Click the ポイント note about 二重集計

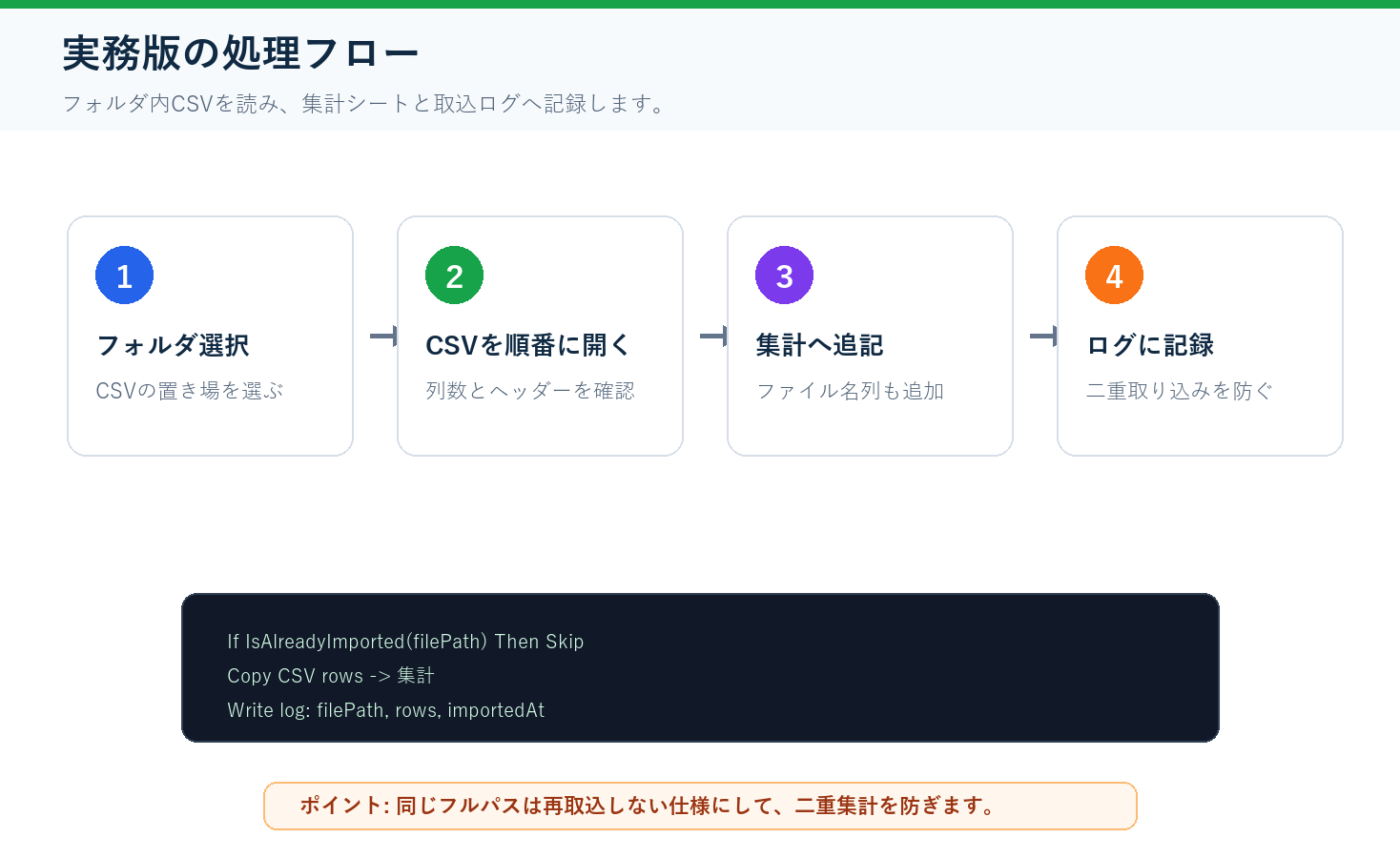(x=700, y=807)
